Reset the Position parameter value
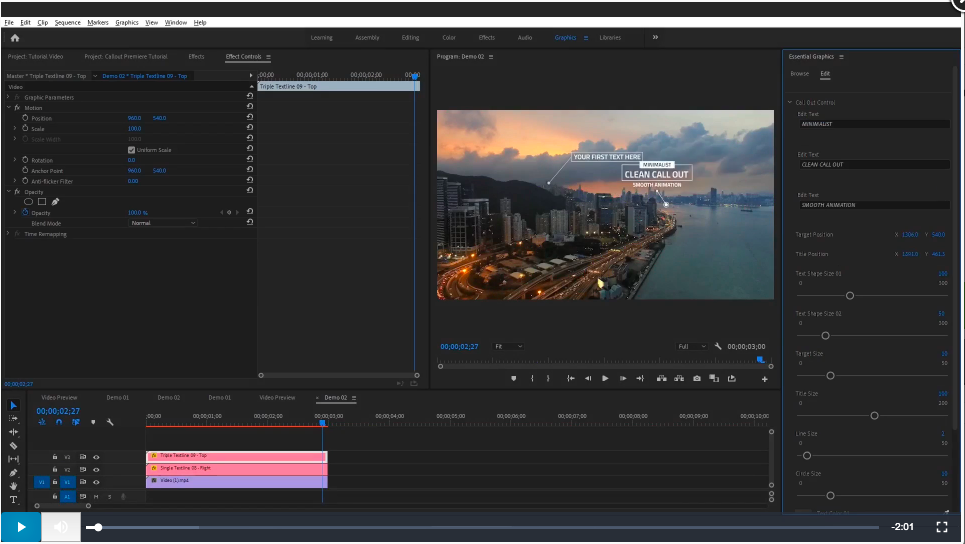 click(249, 118)
